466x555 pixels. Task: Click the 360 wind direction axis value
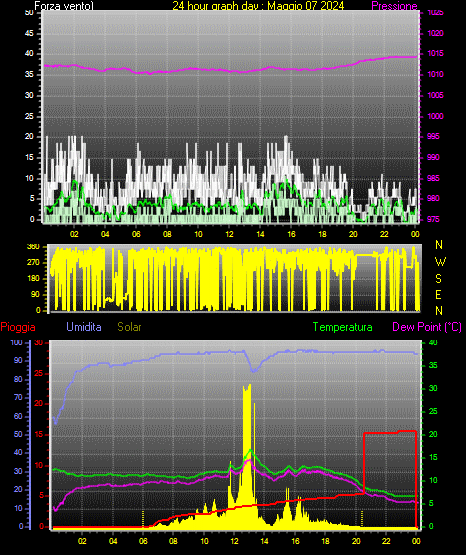tap(34, 247)
